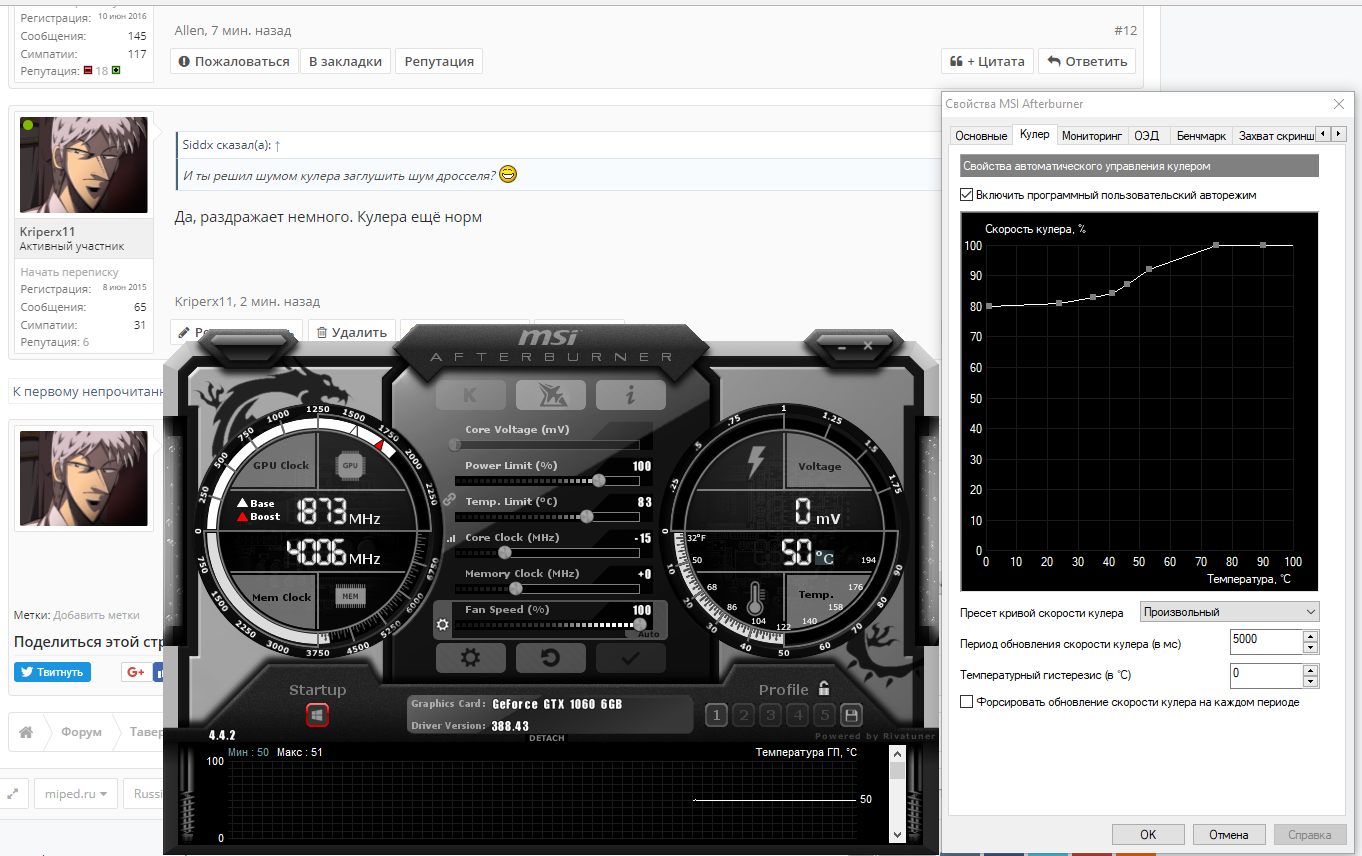Click the Core Clock slider handle
The image size is (1362, 856).
504,552
